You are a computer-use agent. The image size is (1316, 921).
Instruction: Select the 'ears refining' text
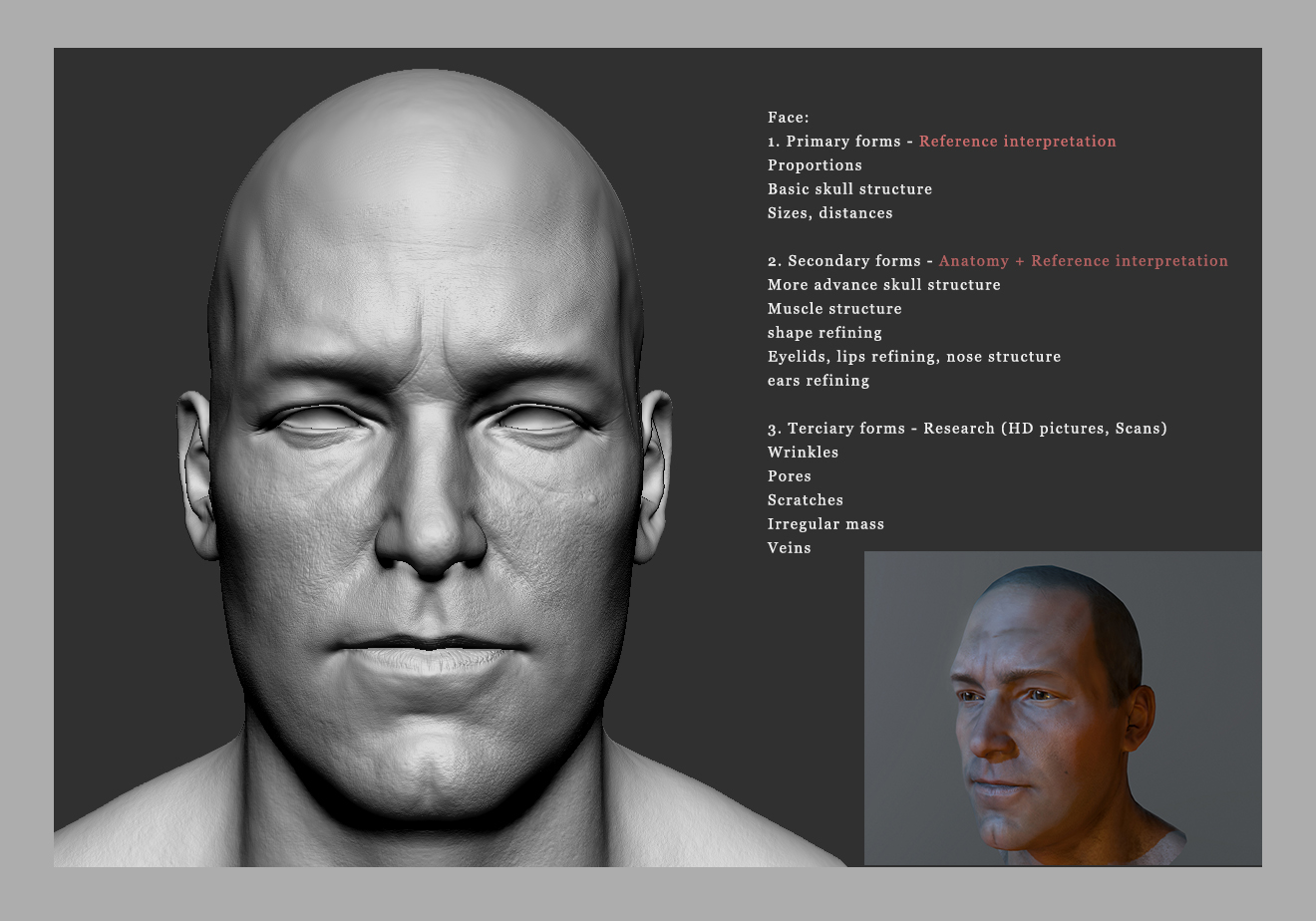click(819, 381)
